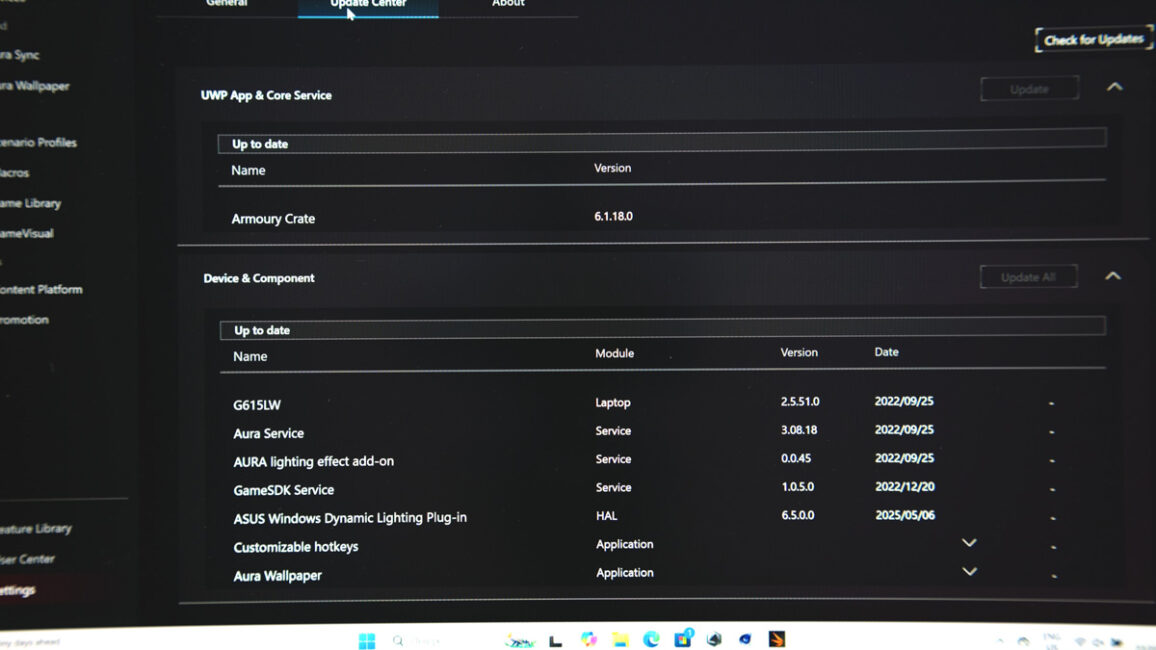Open Aura Sync in the sidebar
This screenshot has width=1156, height=650.
[x=20, y=55]
